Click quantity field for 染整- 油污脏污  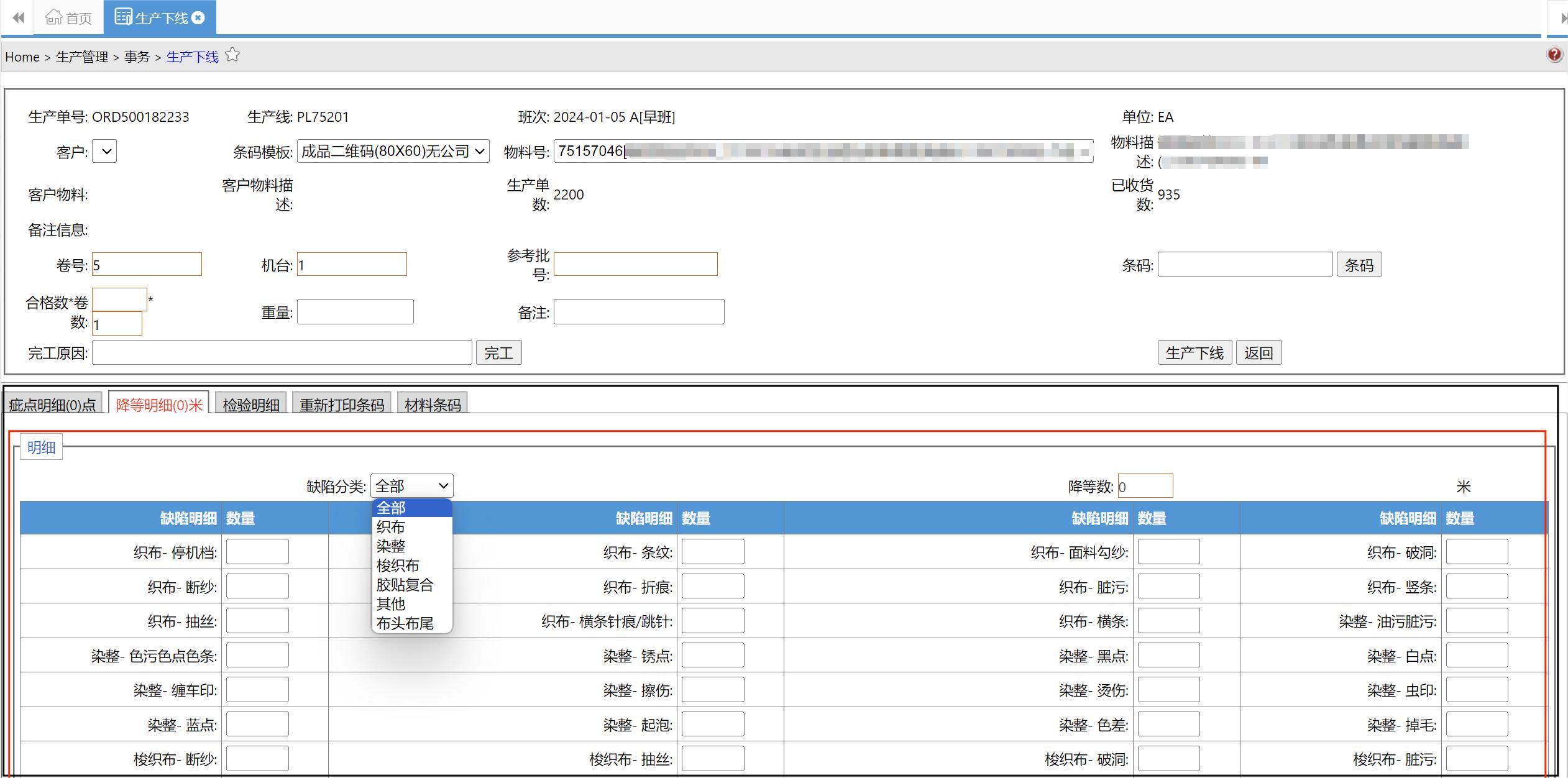[1477, 621]
